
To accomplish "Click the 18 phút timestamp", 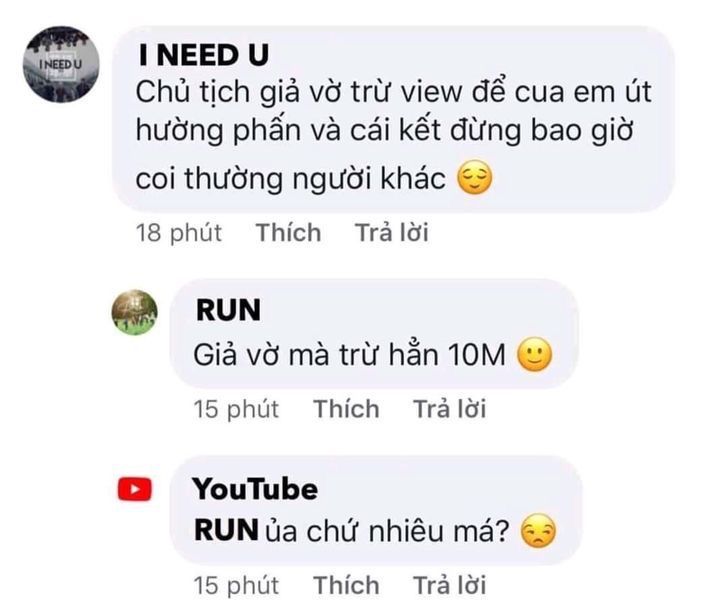I will coord(179,233).
